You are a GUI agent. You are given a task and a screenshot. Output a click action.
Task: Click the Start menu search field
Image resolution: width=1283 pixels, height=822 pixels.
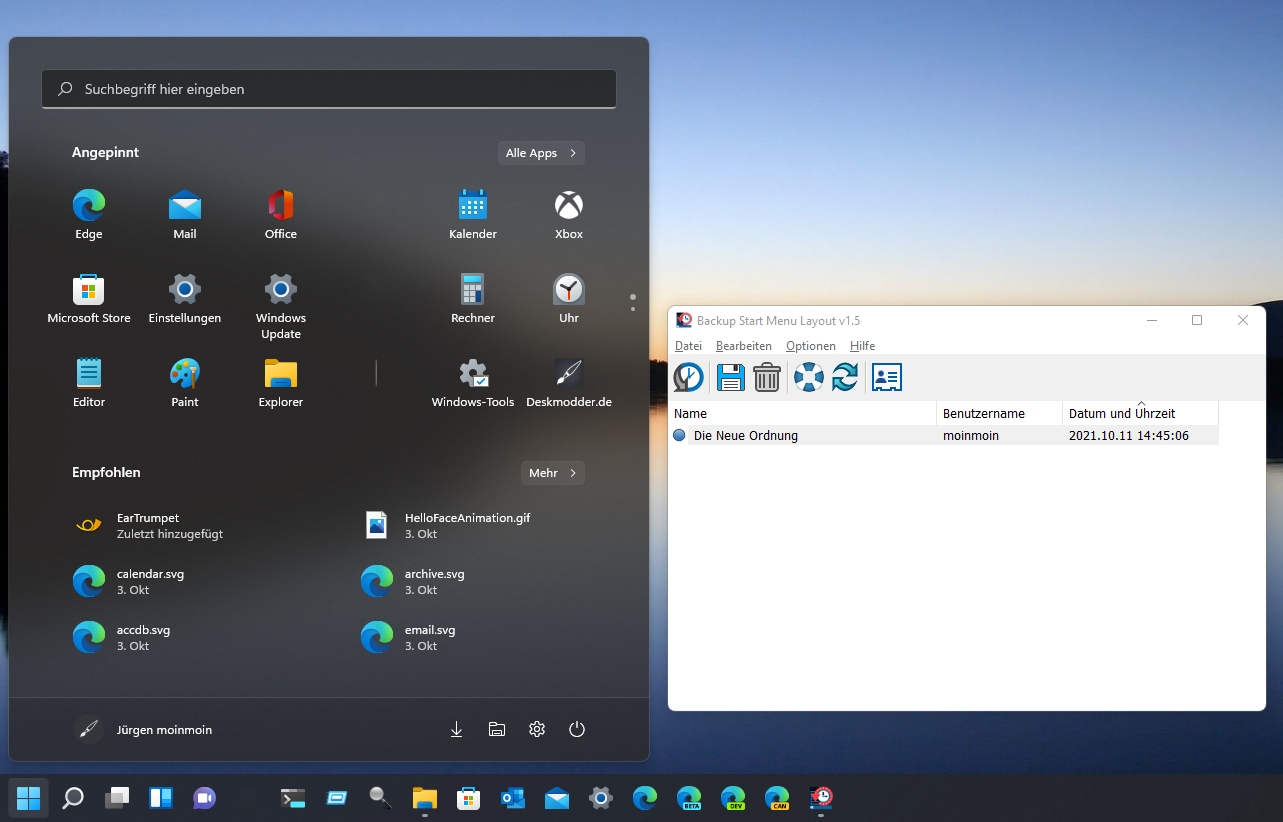[329, 89]
